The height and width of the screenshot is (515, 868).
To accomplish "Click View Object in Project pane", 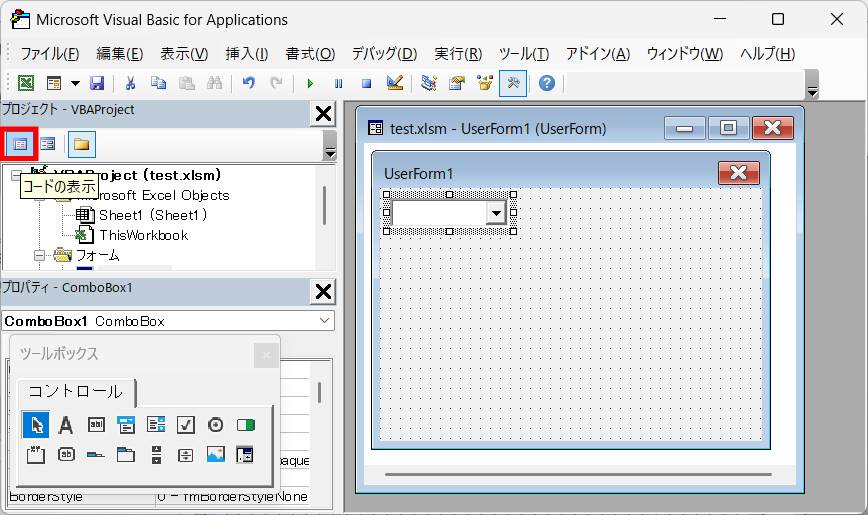I will tap(48, 145).
